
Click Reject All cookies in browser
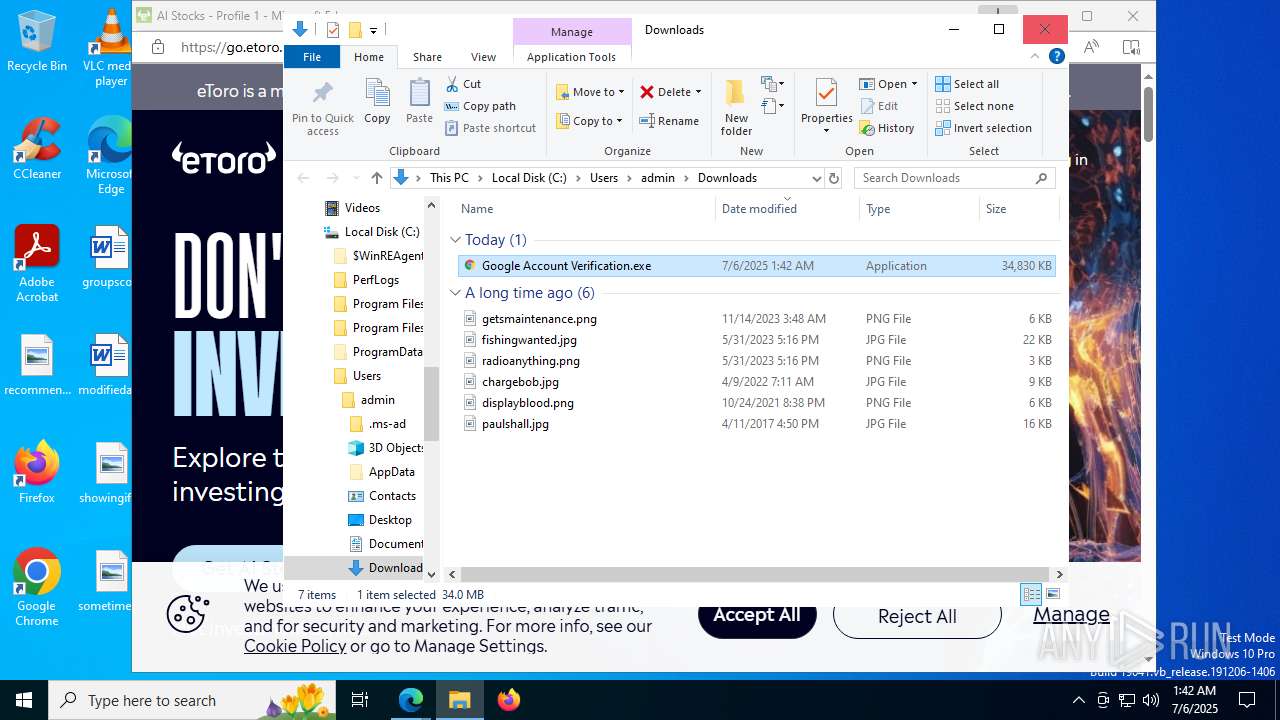pyautogui.click(x=917, y=616)
